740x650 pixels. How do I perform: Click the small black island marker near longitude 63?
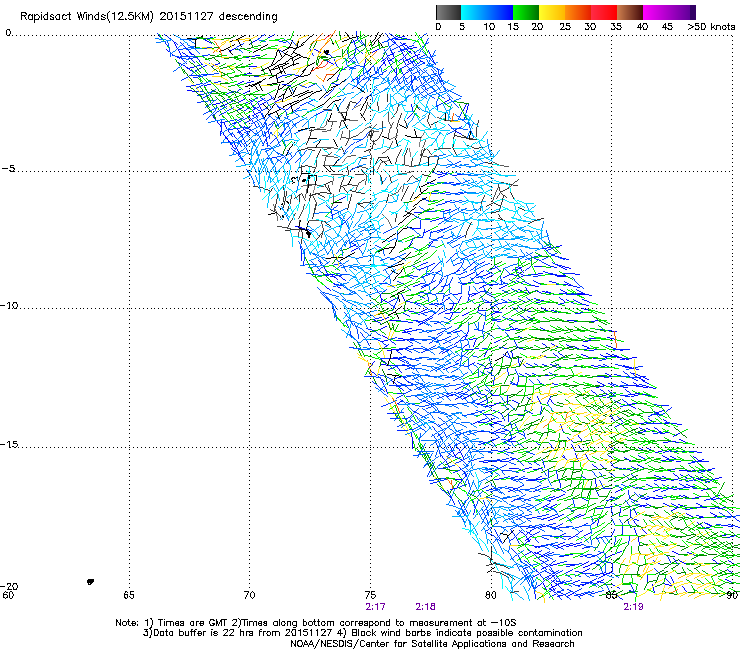point(90,582)
